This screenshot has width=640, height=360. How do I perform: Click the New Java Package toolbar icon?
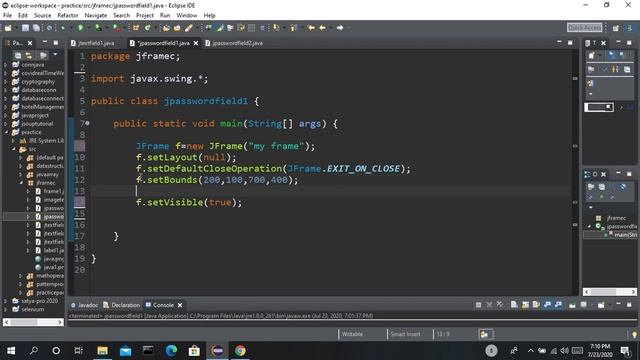click(x=136, y=28)
